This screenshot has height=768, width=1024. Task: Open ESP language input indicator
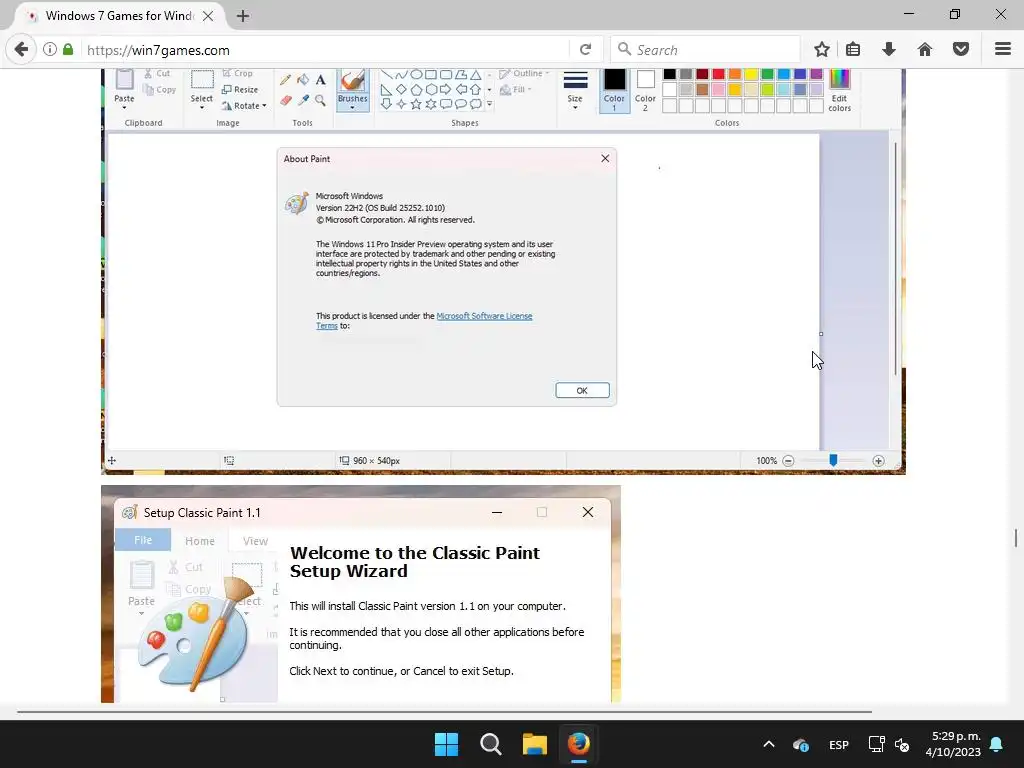tap(839, 744)
